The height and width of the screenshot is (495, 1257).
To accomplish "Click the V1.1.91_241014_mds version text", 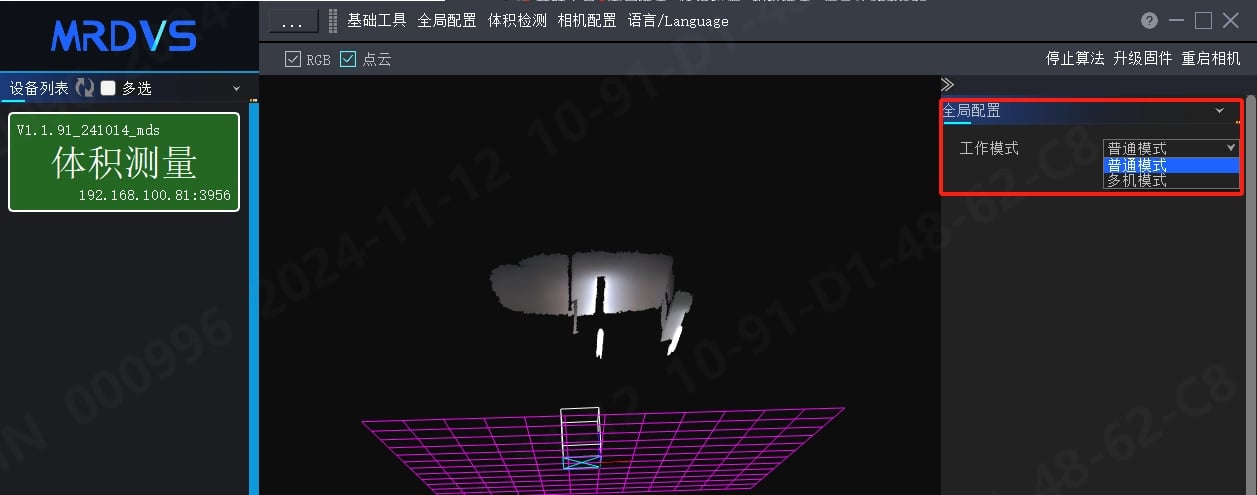I will (88, 130).
